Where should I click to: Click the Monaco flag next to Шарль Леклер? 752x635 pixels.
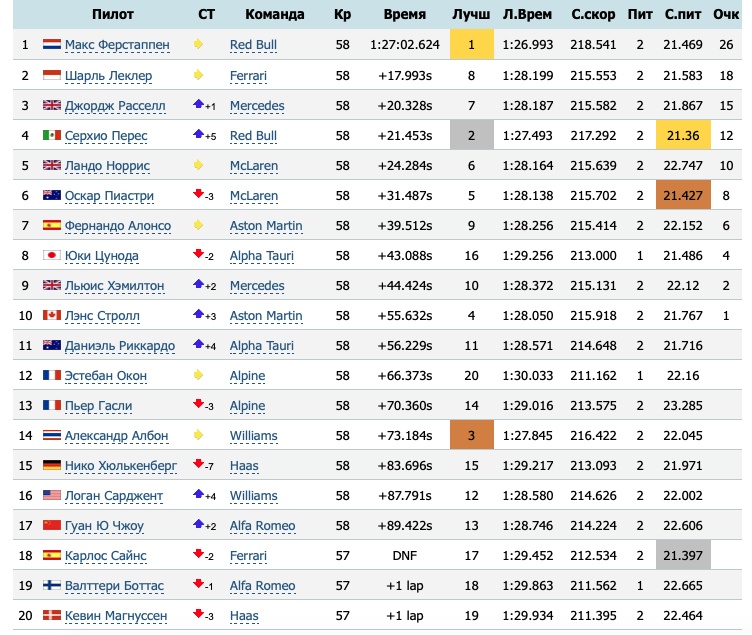[52, 75]
